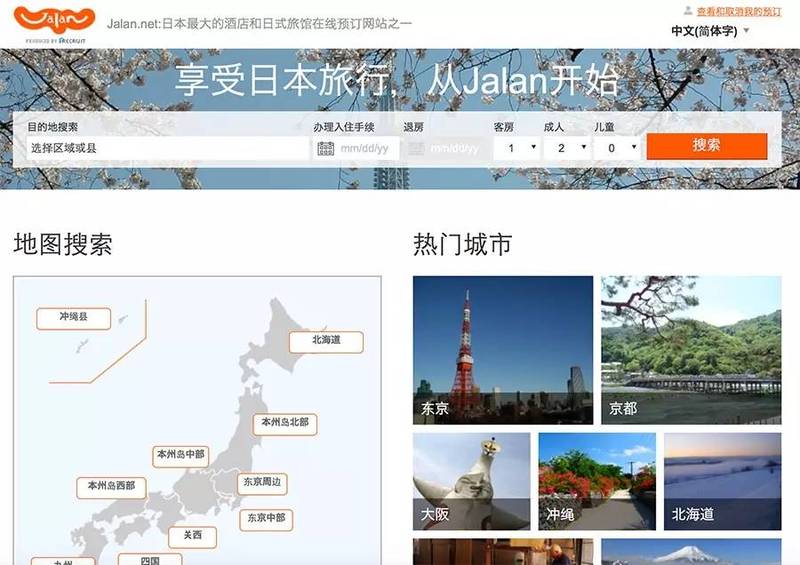Click the 热门城市 section heading
This screenshot has height=565, width=800.
coord(462,244)
